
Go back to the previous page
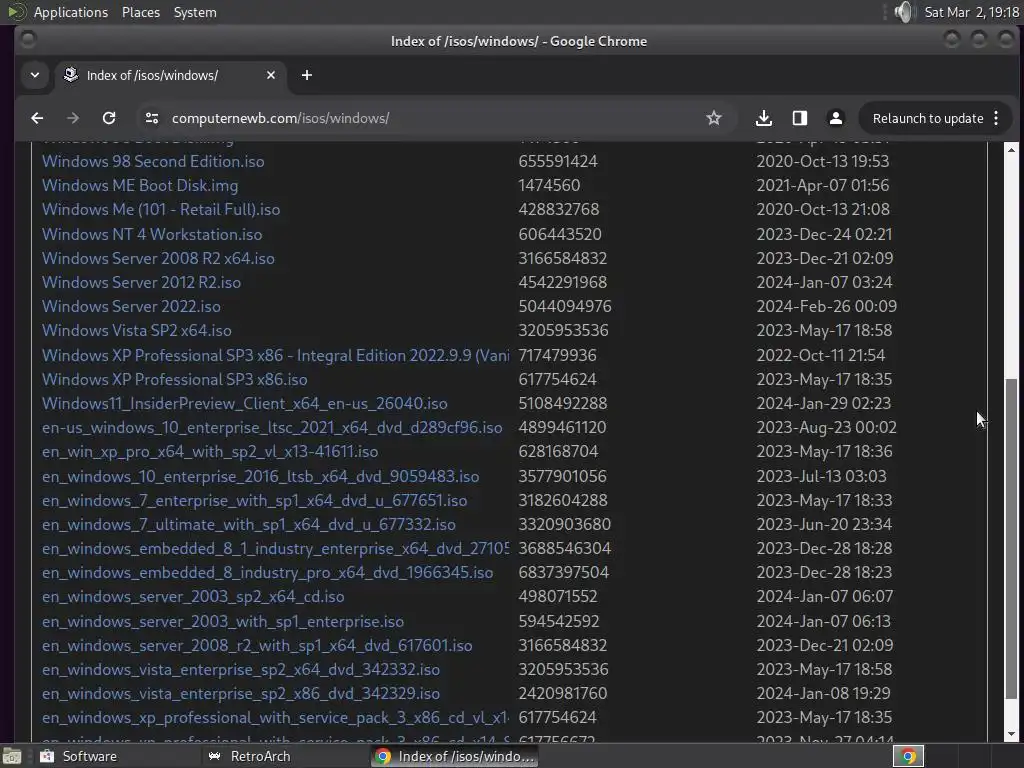(37, 118)
